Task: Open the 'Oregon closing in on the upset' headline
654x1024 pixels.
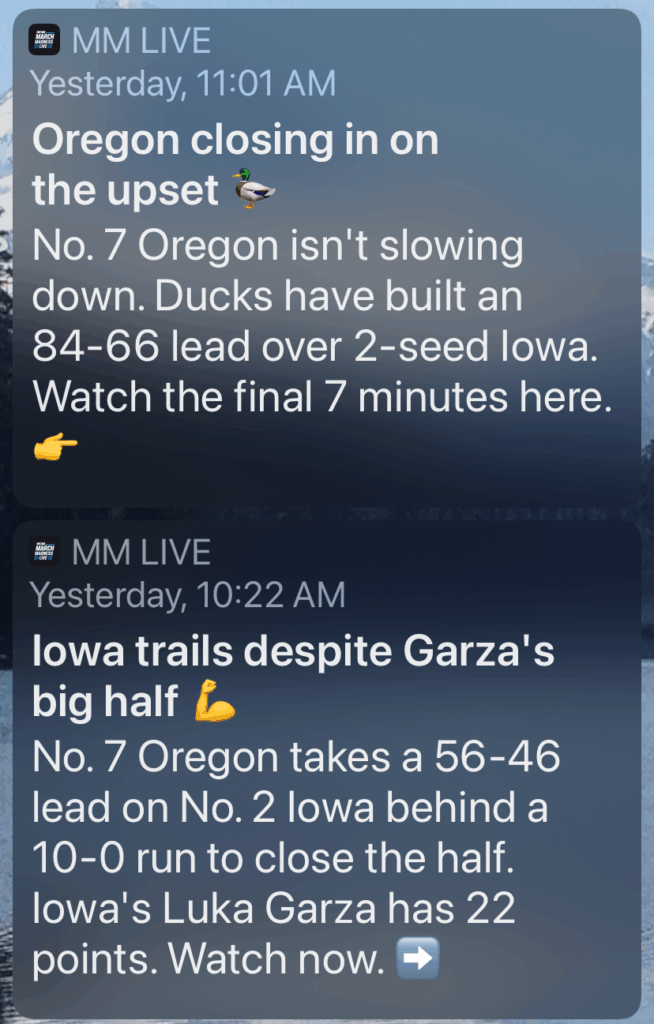Action: [235, 164]
